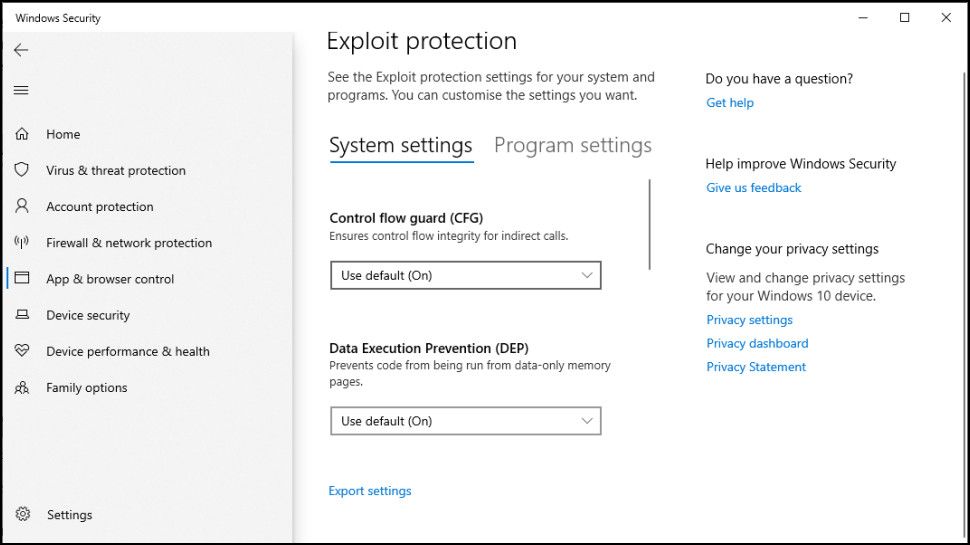Screen dimensions: 970x545
Task: Switch to the Program settings tab
Action: click(x=572, y=146)
